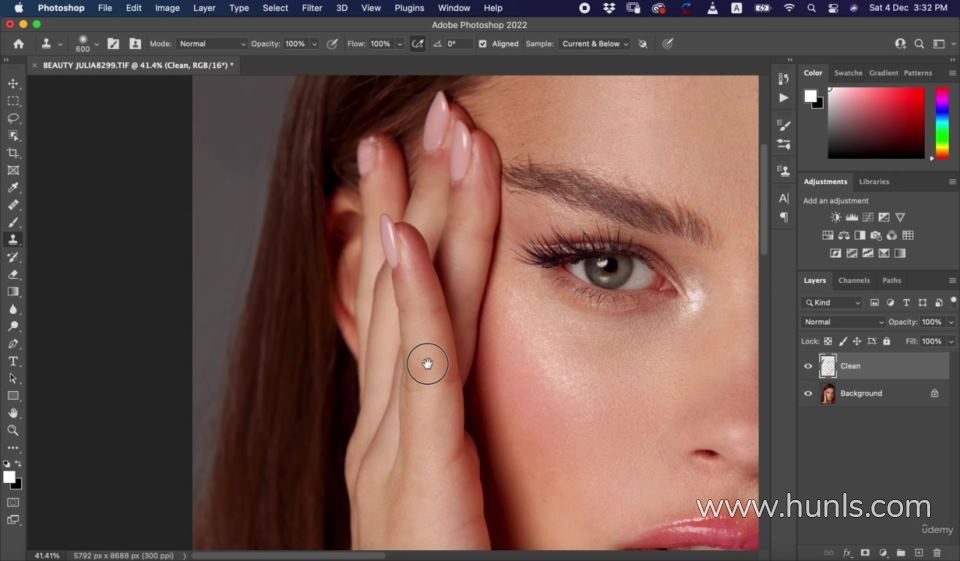Create a new layer in Layers panel
This screenshot has height=561, width=960.
pos(918,552)
